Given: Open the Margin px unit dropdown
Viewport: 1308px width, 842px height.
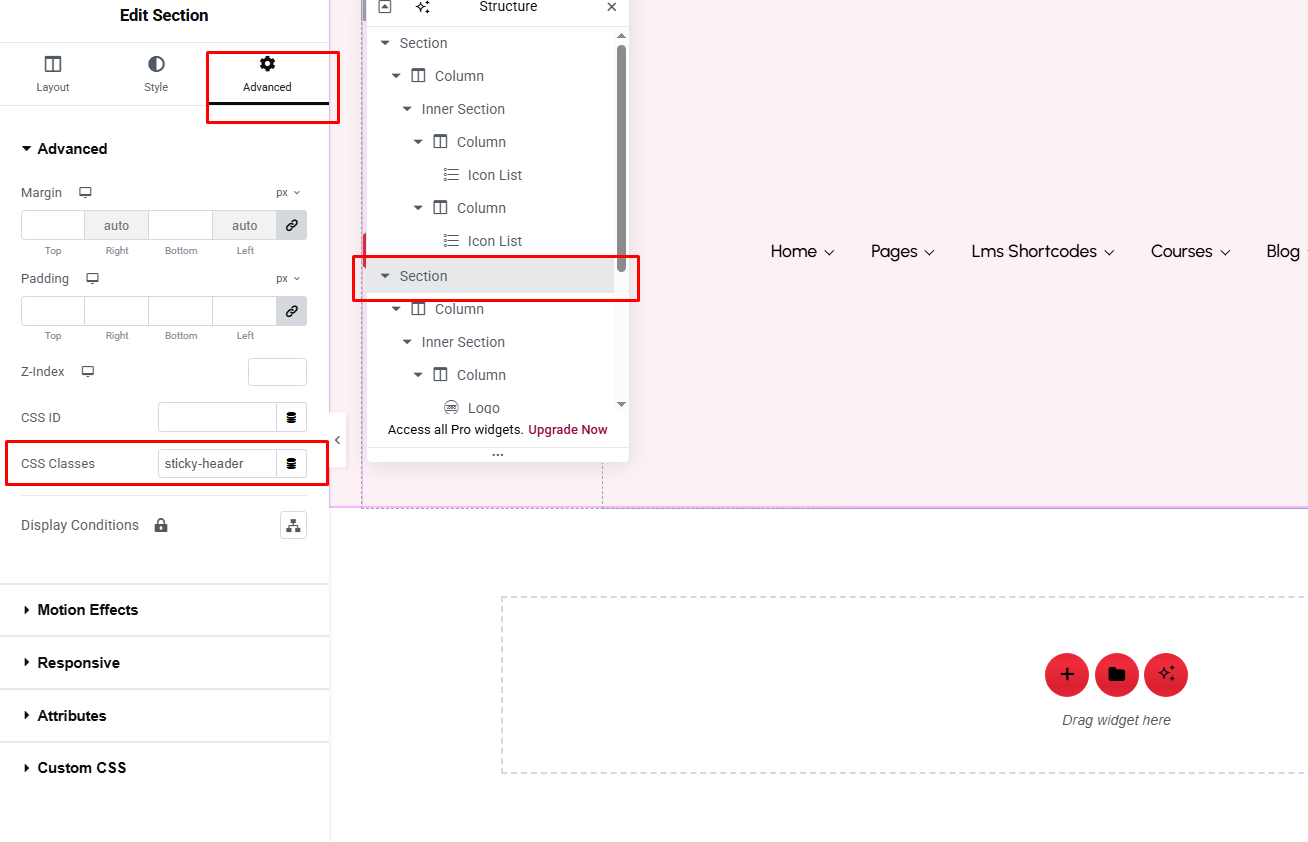Looking at the screenshot, I should (x=288, y=192).
